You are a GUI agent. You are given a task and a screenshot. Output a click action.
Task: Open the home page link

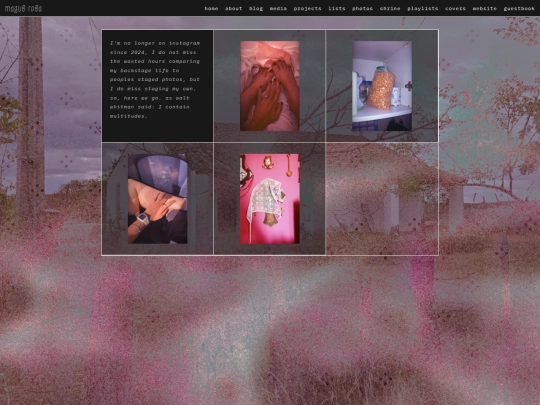[x=211, y=8]
